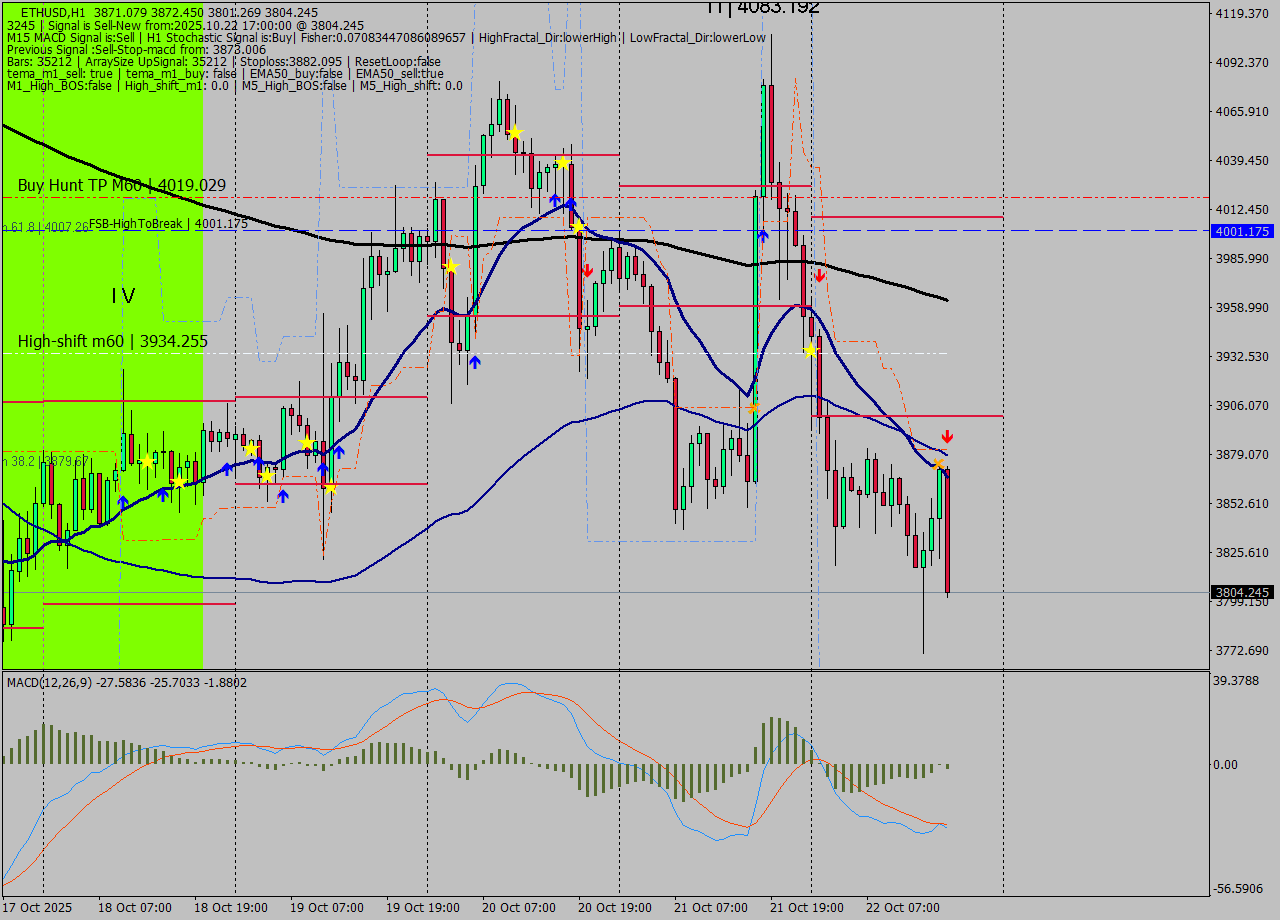Click the blue 4001.175 price tag on the axis
Screen dimensions: 1280x920
[x=1241, y=231]
